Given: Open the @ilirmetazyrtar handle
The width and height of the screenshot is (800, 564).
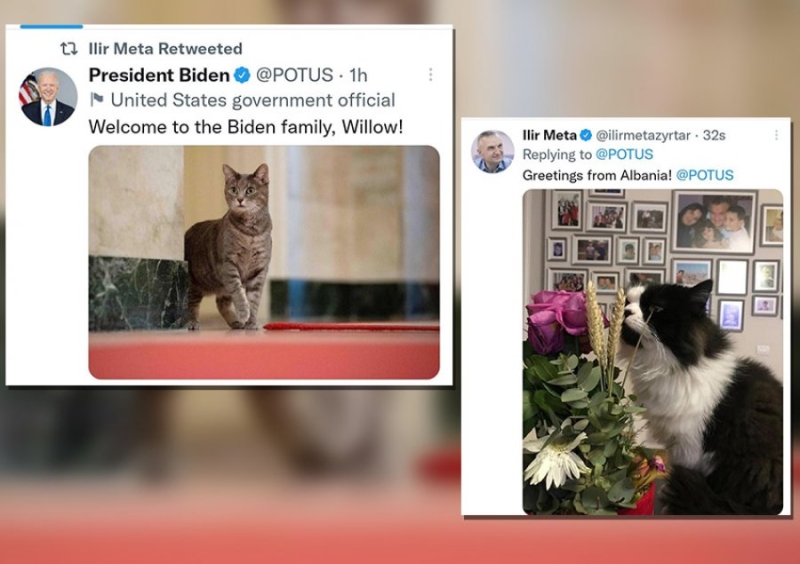Looking at the screenshot, I should click(643, 135).
